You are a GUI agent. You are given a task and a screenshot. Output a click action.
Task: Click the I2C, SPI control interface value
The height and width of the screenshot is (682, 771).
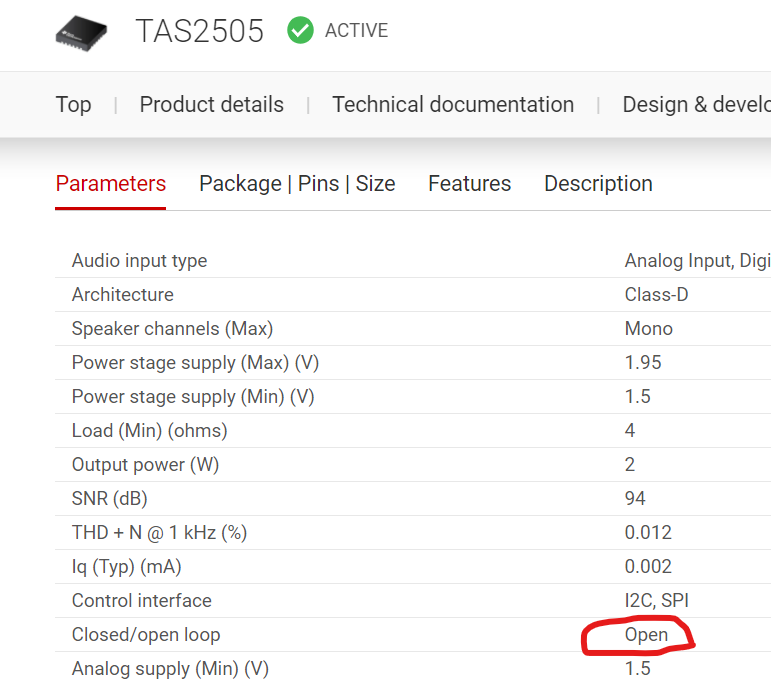(x=656, y=600)
